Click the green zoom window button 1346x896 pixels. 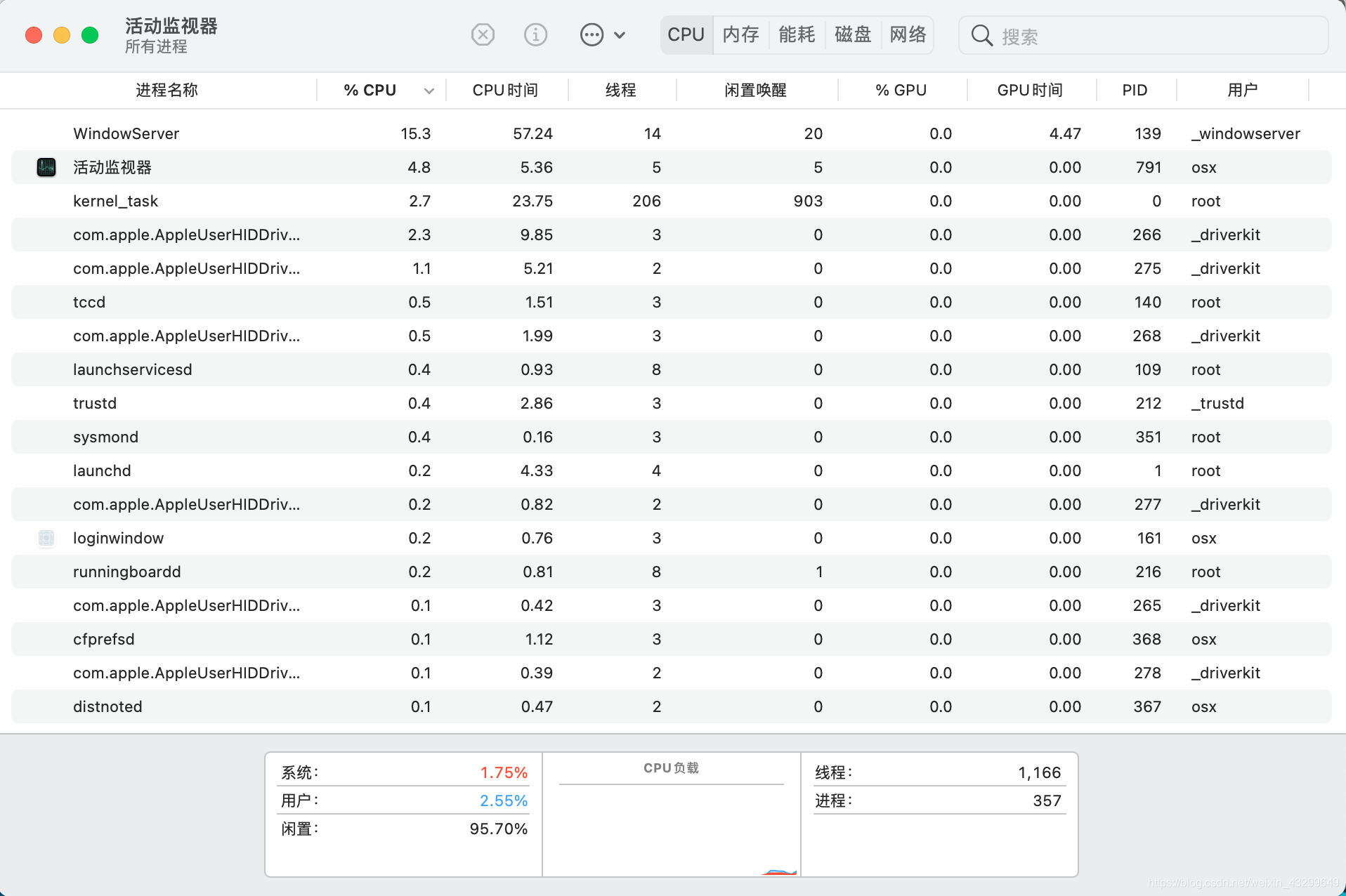[x=90, y=35]
